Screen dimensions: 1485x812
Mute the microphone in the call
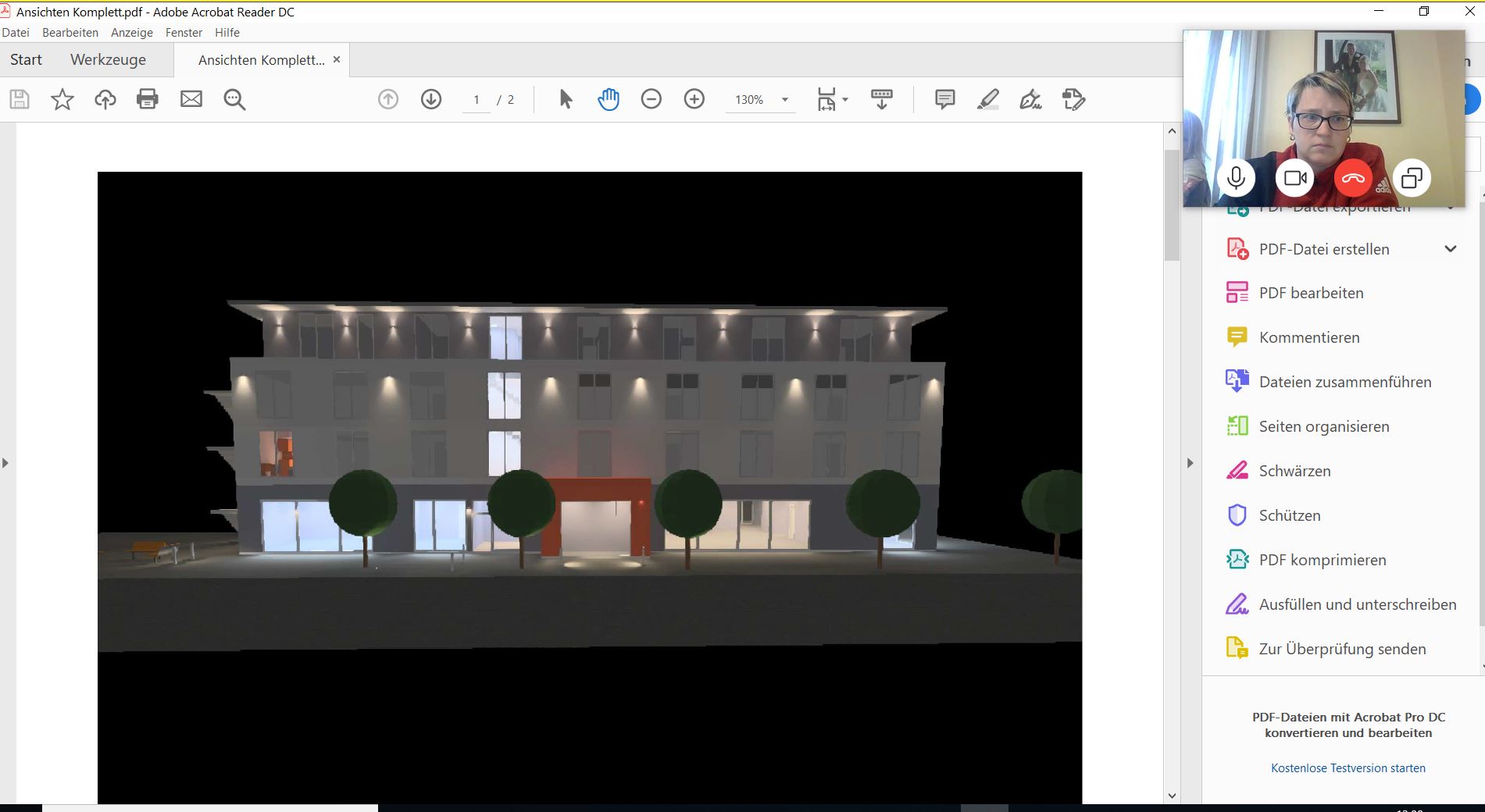pos(1236,179)
